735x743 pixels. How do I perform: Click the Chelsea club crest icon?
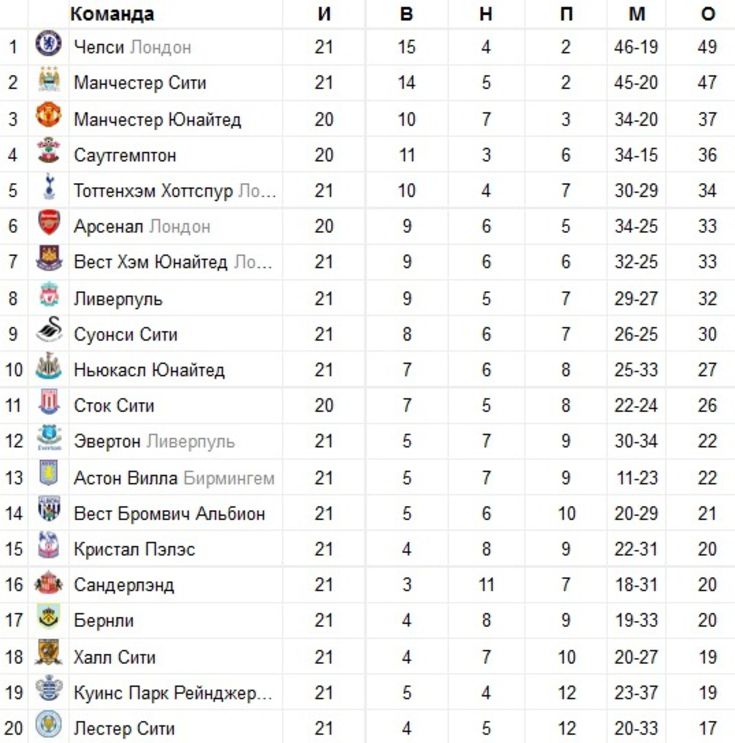tap(48, 44)
